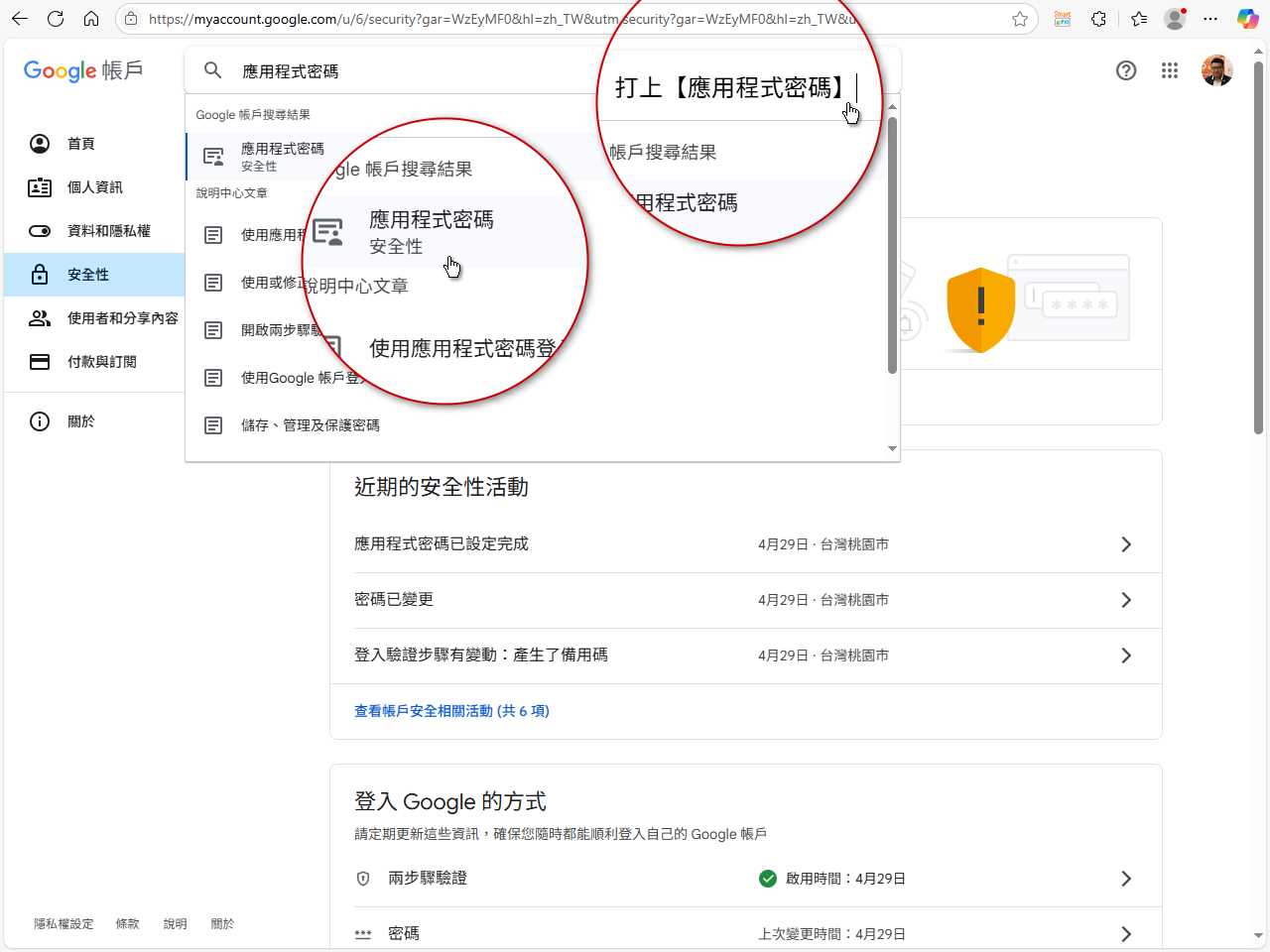Click the page scrollbar down arrow
Image resolution: width=1270 pixels, height=952 pixels.
[1258, 935]
